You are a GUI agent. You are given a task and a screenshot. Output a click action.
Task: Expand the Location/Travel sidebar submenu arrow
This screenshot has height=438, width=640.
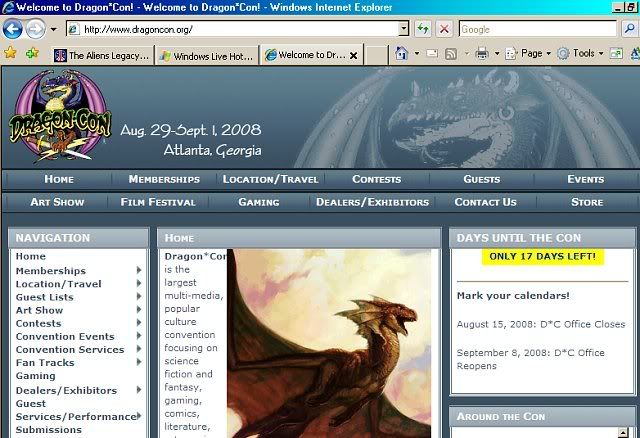tap(139, 283)
